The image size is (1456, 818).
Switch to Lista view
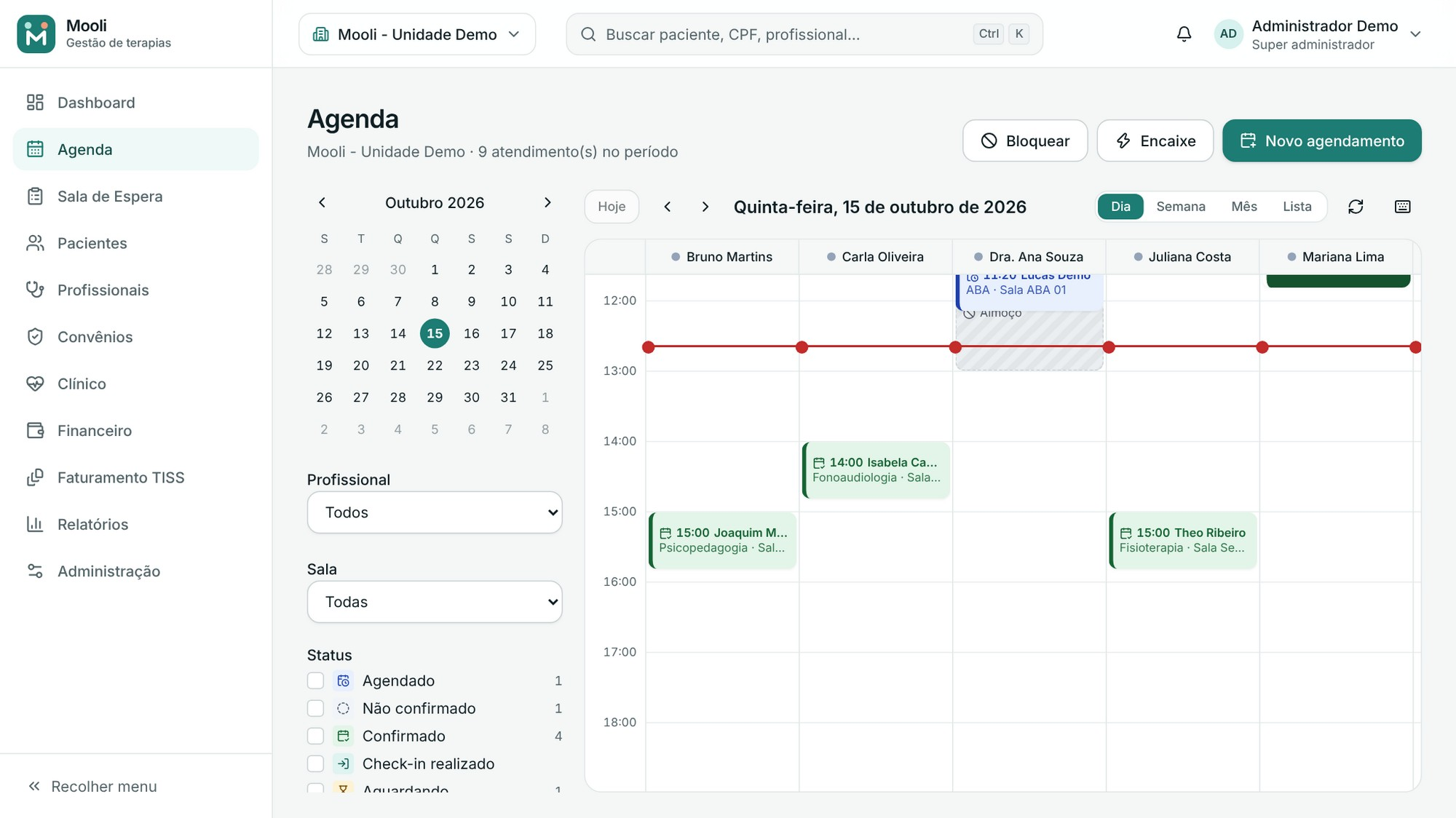coord(1297,207)
